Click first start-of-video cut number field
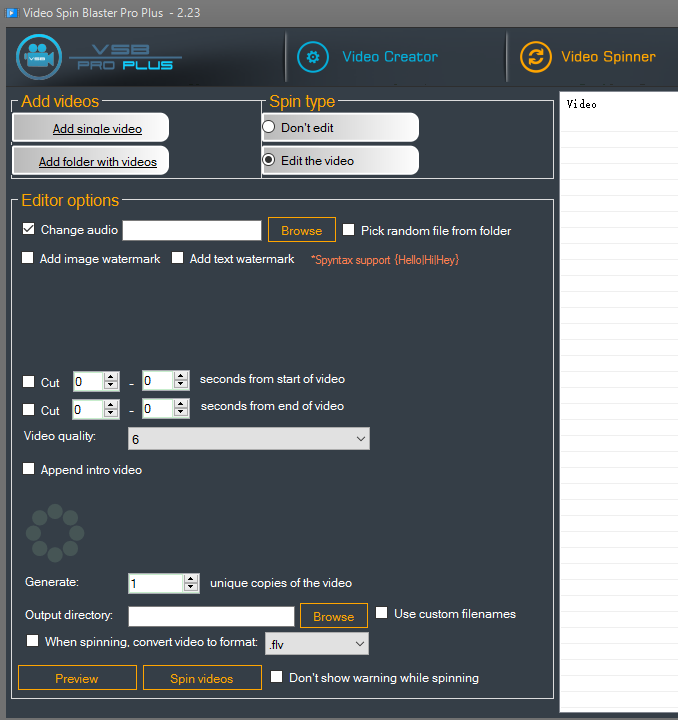This screenshot has height=720, width=678. click(89, 381)
